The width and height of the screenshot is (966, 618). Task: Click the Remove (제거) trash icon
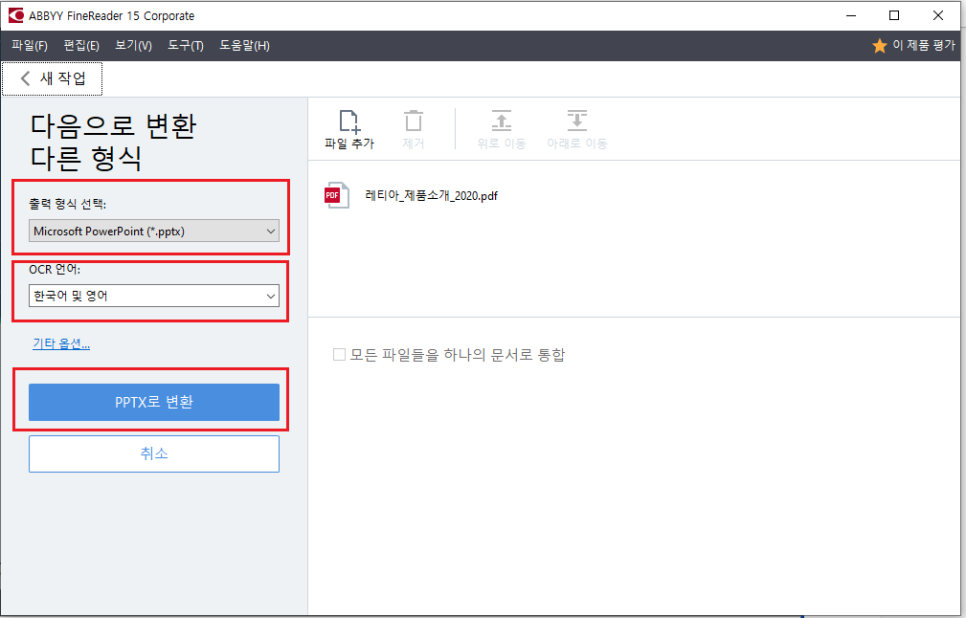(413, 121)
